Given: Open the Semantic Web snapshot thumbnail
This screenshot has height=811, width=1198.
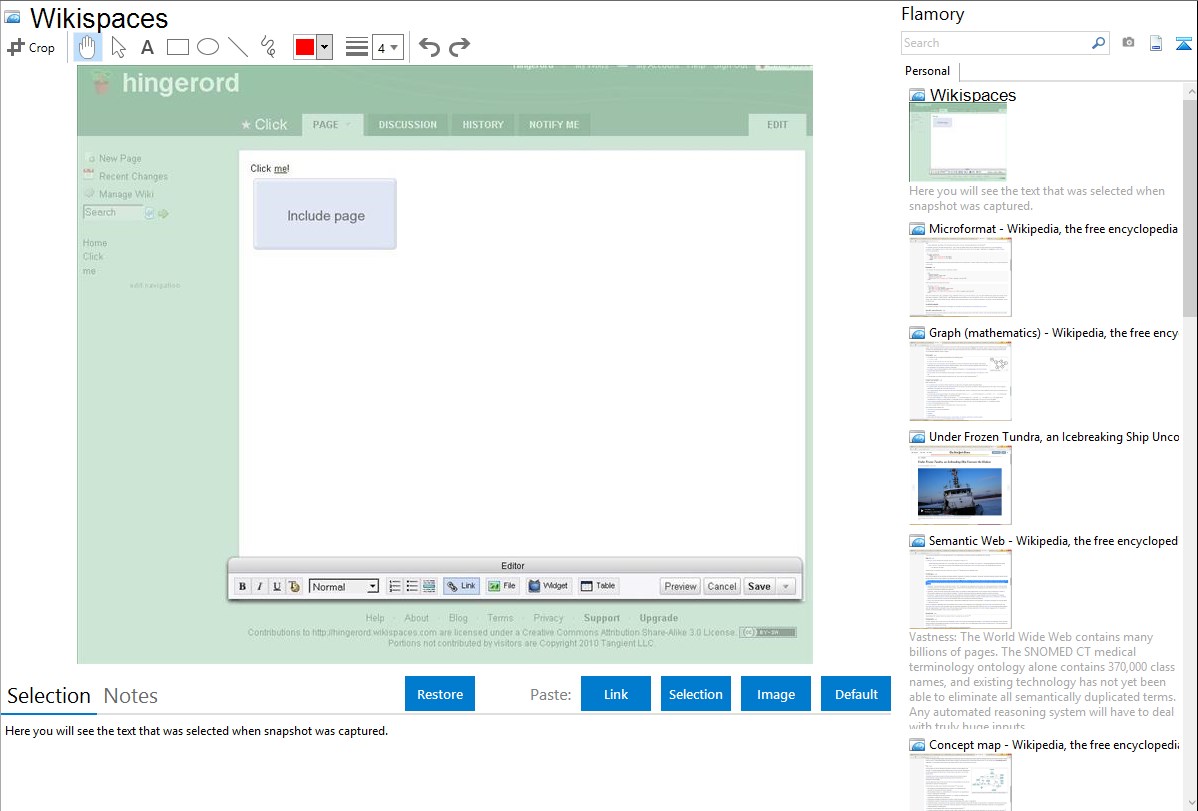Looking at the screenshot, I should [x=960, y=589].
